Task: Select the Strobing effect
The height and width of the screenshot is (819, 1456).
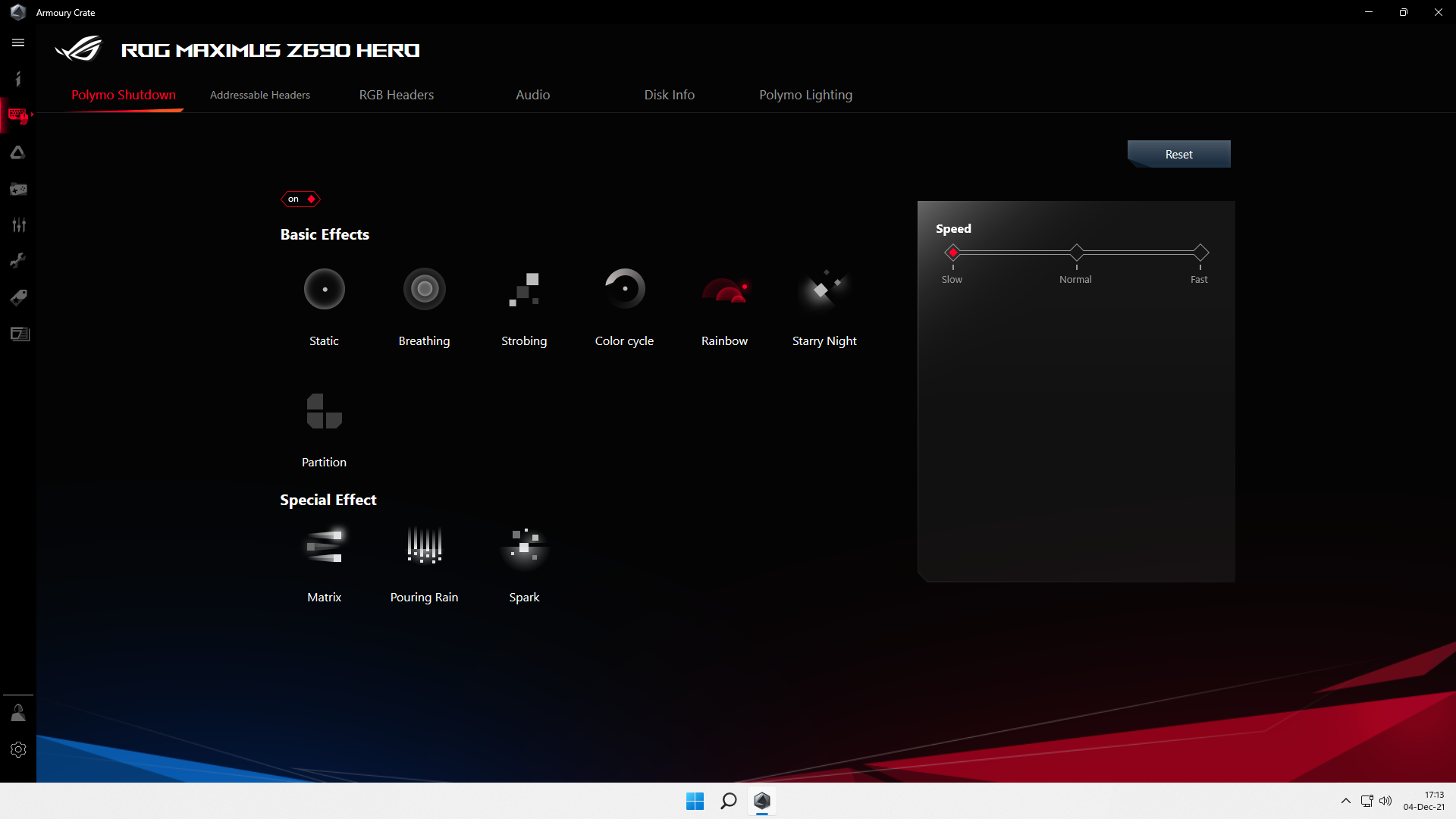Action: click(x=524, y=290)
